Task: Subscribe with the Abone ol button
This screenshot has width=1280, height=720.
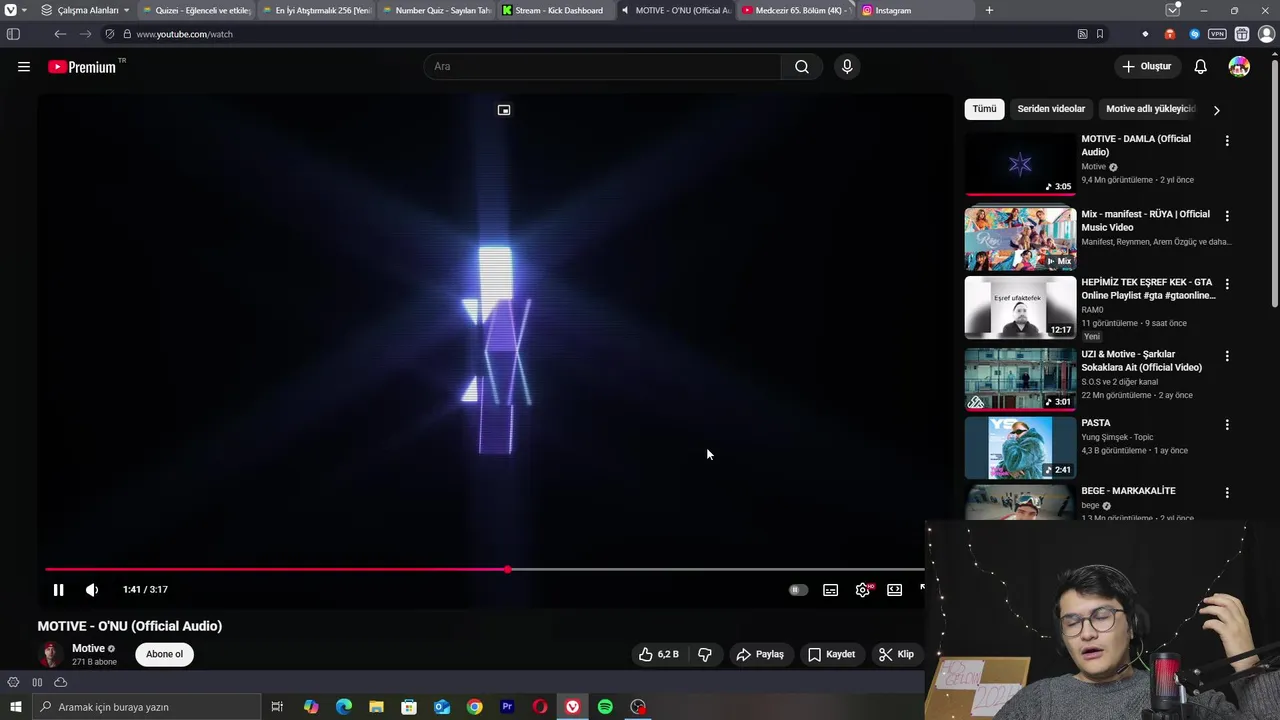Action: pyautogui.click(x=164, y=654)
